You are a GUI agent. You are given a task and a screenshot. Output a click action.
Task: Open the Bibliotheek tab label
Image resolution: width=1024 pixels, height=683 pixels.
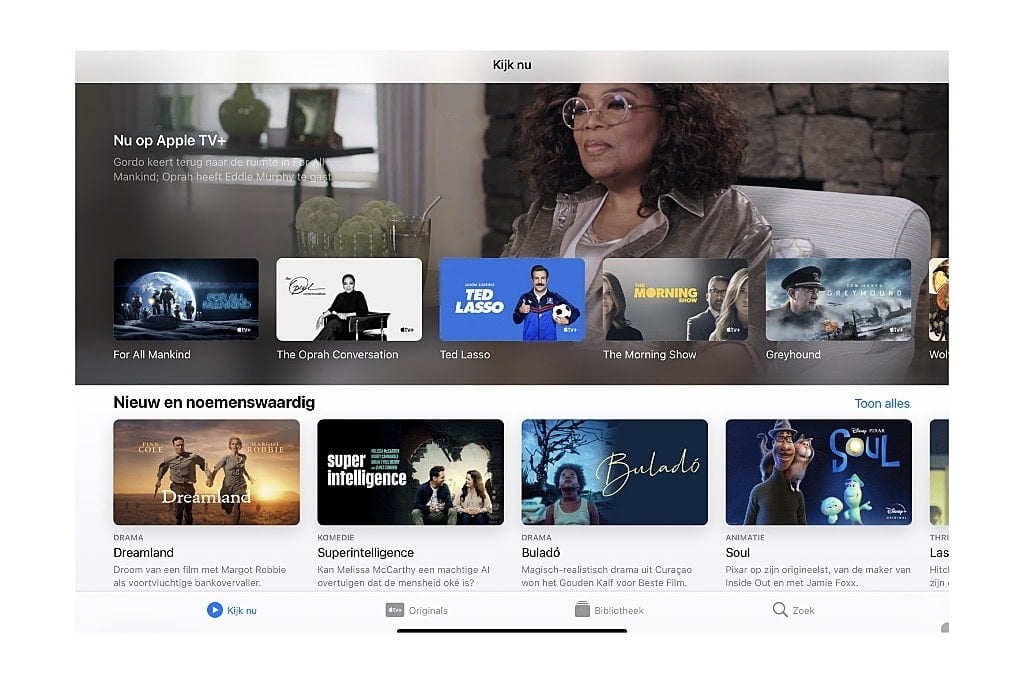tap(618, 611)
